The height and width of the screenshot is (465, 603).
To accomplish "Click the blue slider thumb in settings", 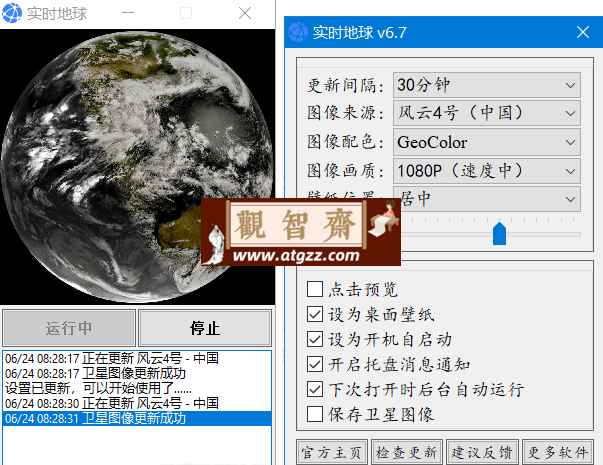I will pos(499,233).
